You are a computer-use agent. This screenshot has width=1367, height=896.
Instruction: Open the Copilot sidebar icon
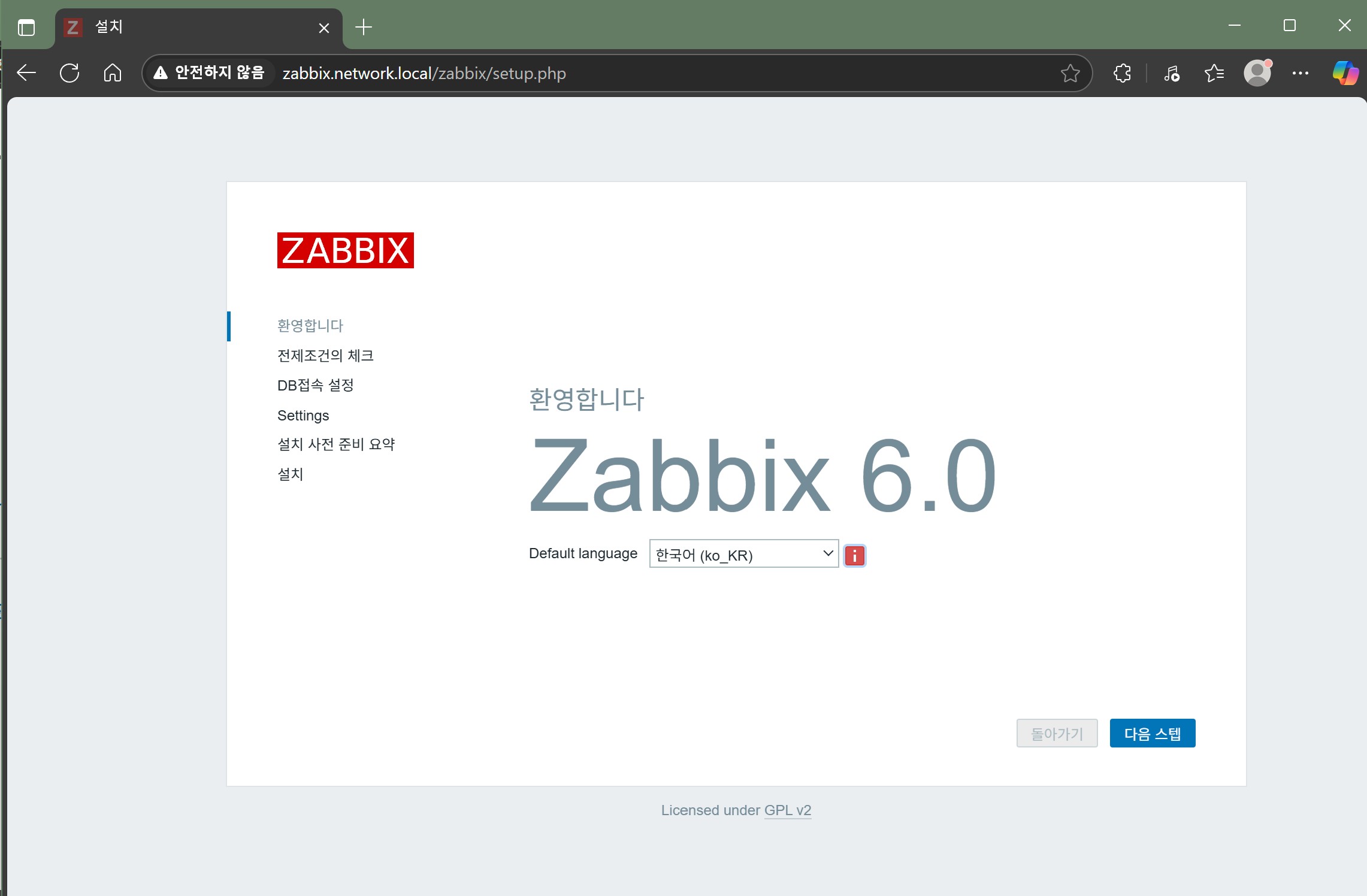coord(1345,73)
